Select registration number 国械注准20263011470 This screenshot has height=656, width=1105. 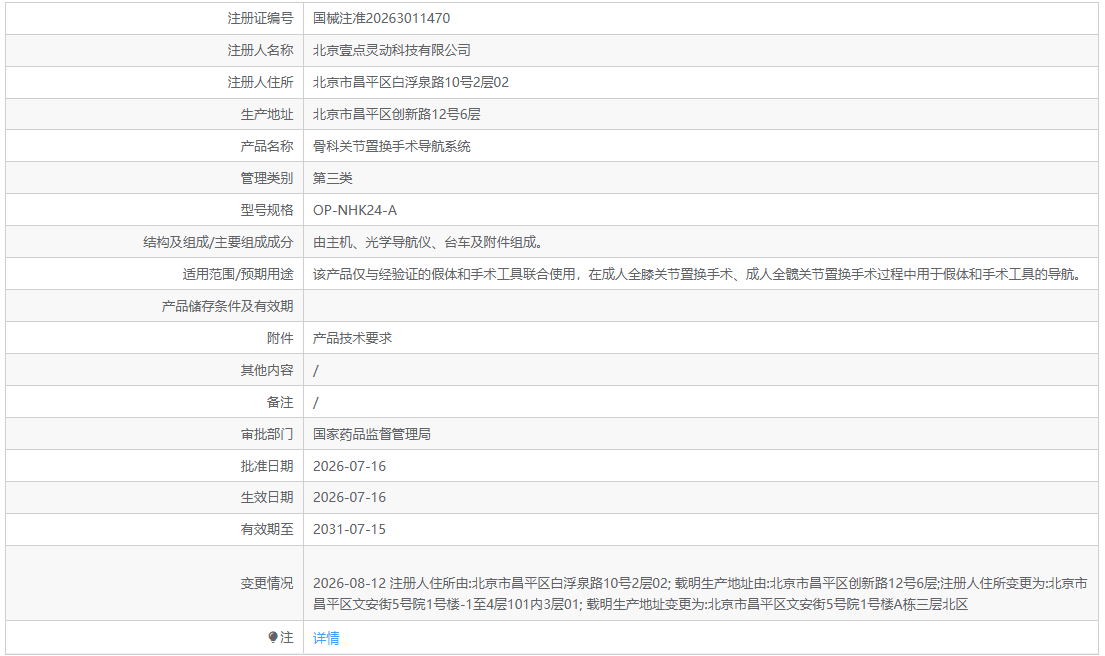381,18
